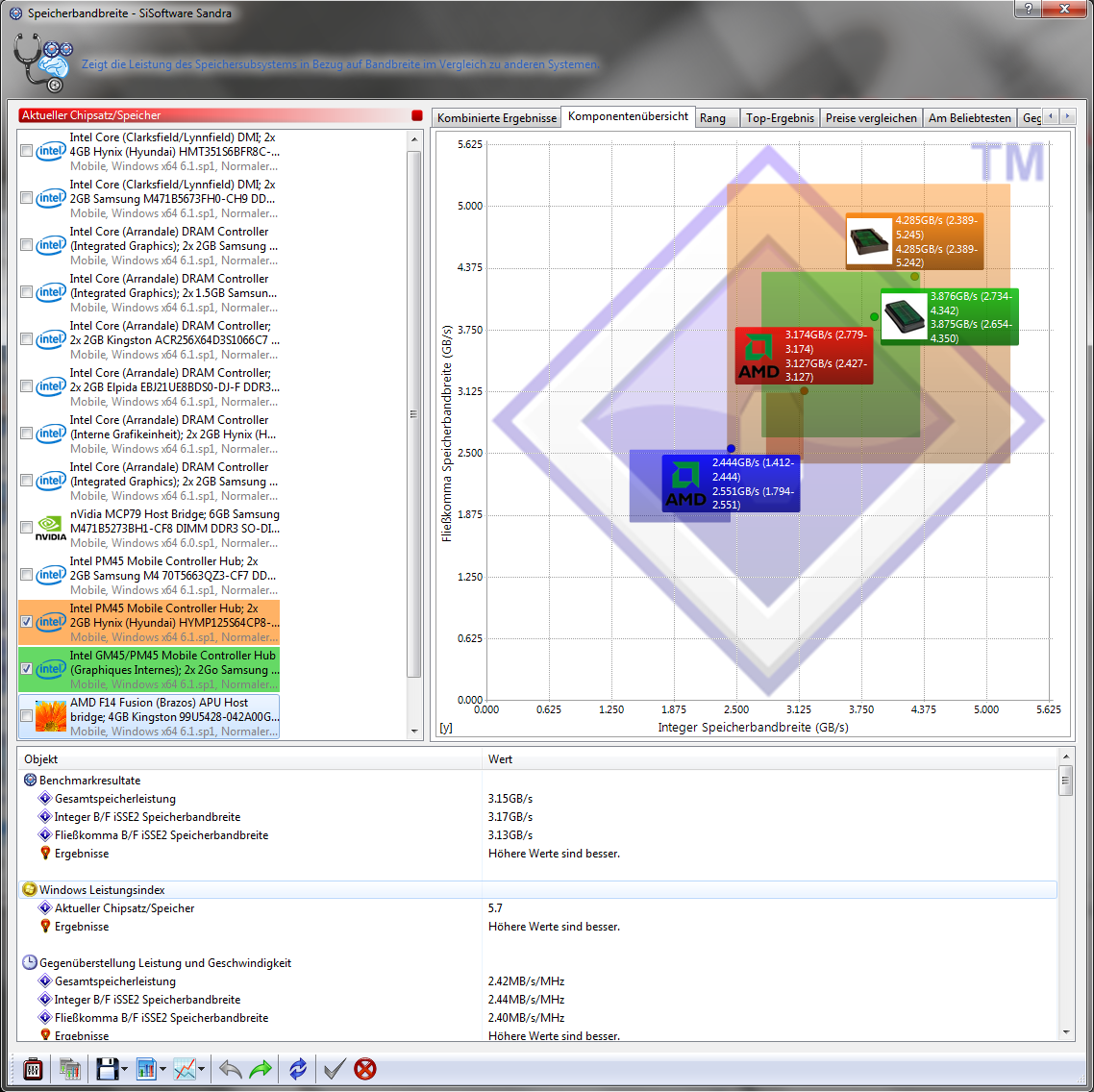The width and height of the screenshot is (1094, 1092).
Task: Click the reference list scroll-down arrow
Action: (x=414, y=732)
